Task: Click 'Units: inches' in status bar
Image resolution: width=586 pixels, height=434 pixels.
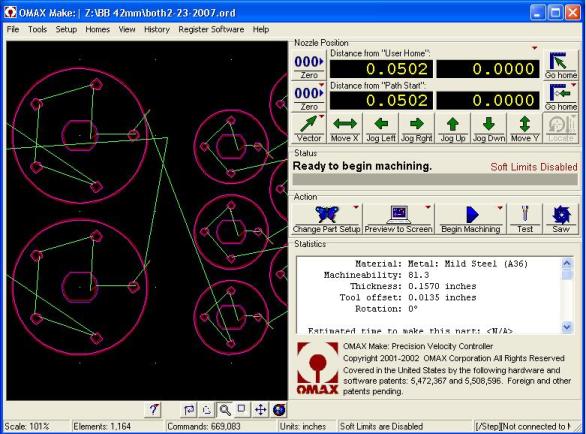Action: [302, 427]
